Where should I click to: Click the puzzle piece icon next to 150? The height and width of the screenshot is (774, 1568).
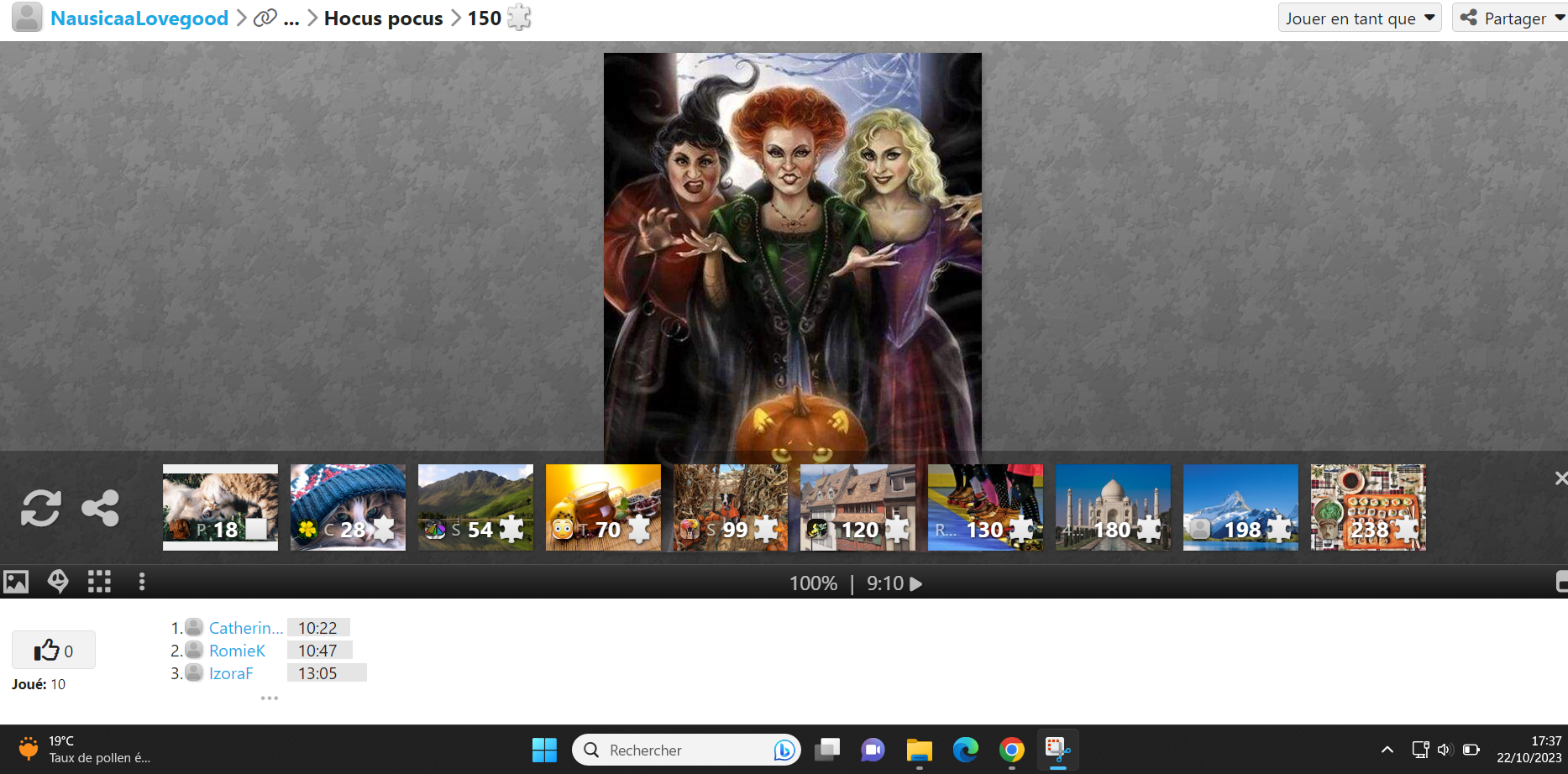(519, 18)
